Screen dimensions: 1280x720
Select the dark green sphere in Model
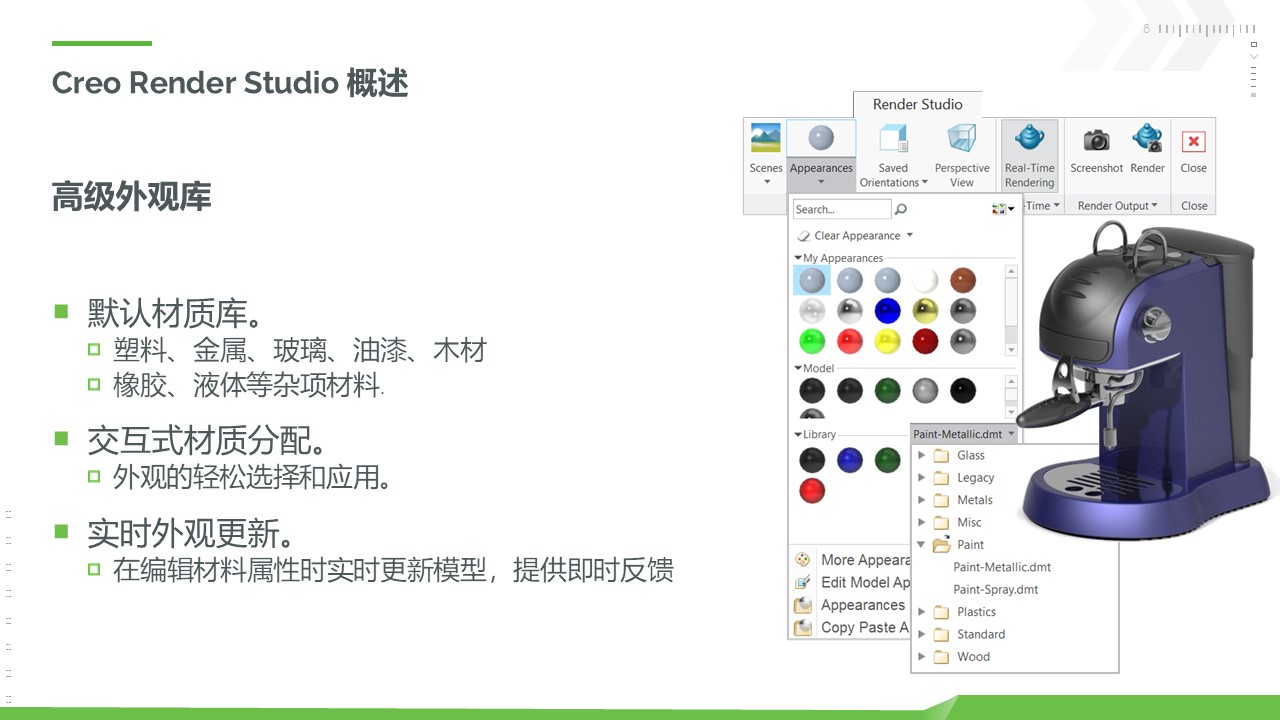[x=888, y=390]
